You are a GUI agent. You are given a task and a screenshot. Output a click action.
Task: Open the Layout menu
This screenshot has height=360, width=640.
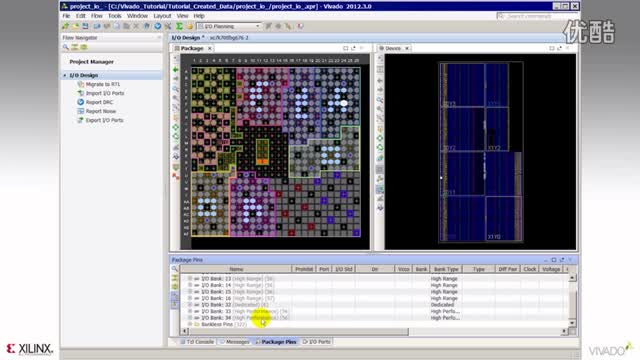coord(162,16)
